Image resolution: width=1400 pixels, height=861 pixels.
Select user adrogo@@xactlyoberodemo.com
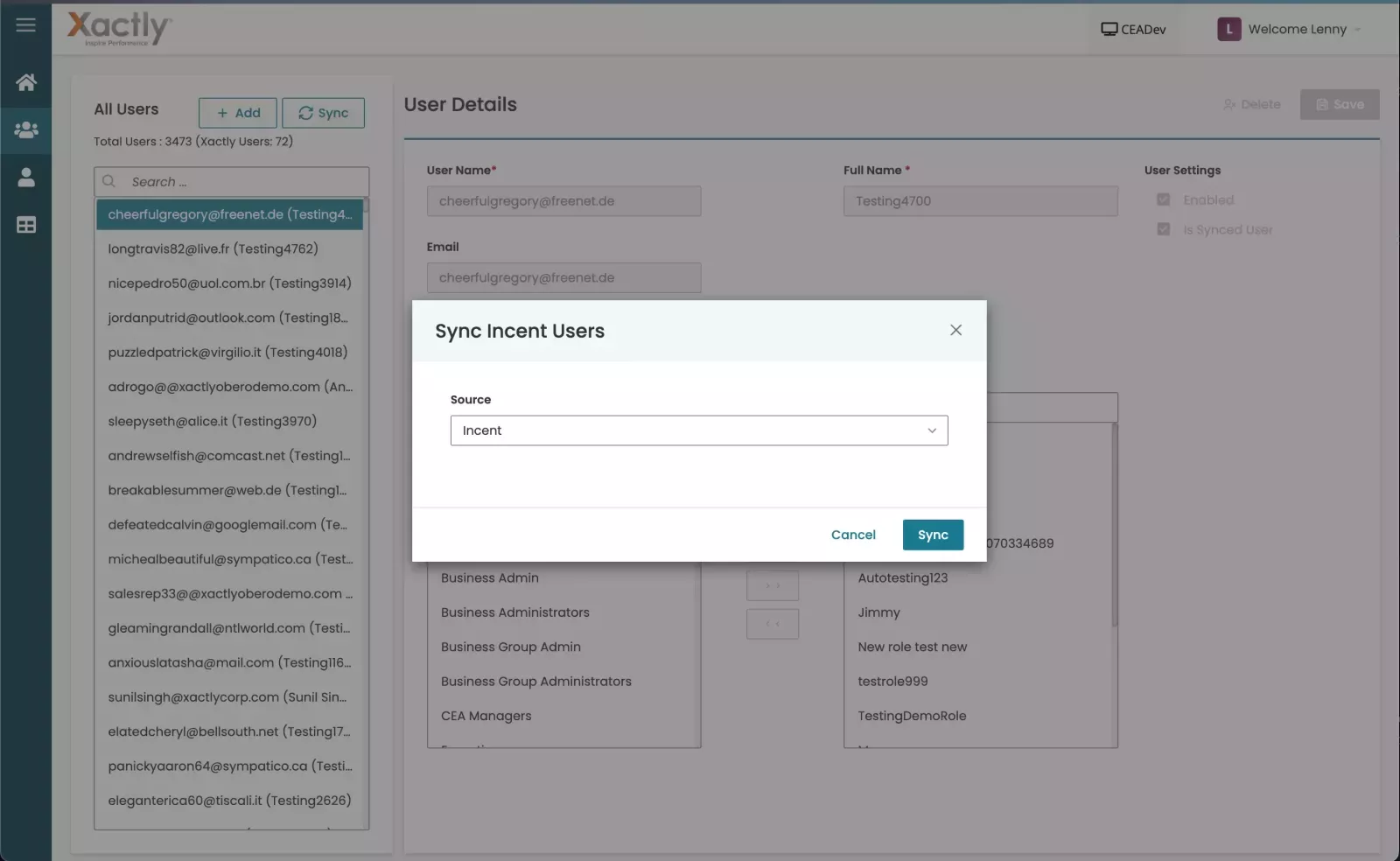tap(229, 387)
